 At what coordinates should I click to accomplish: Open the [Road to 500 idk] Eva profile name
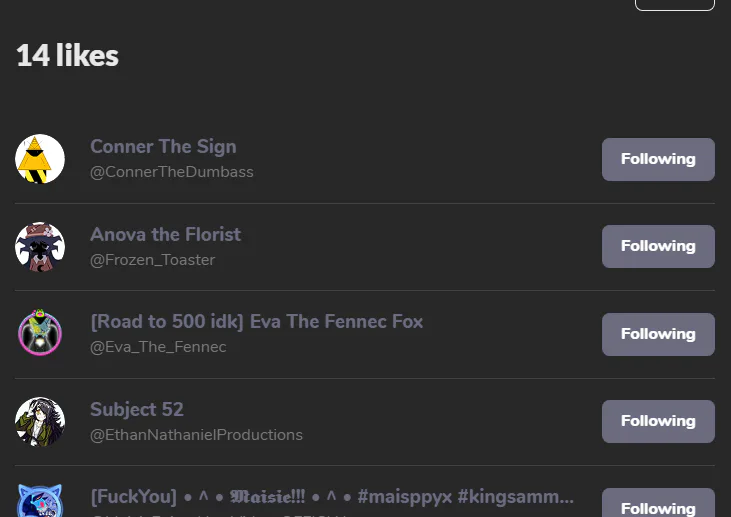(x=256, y=322)
